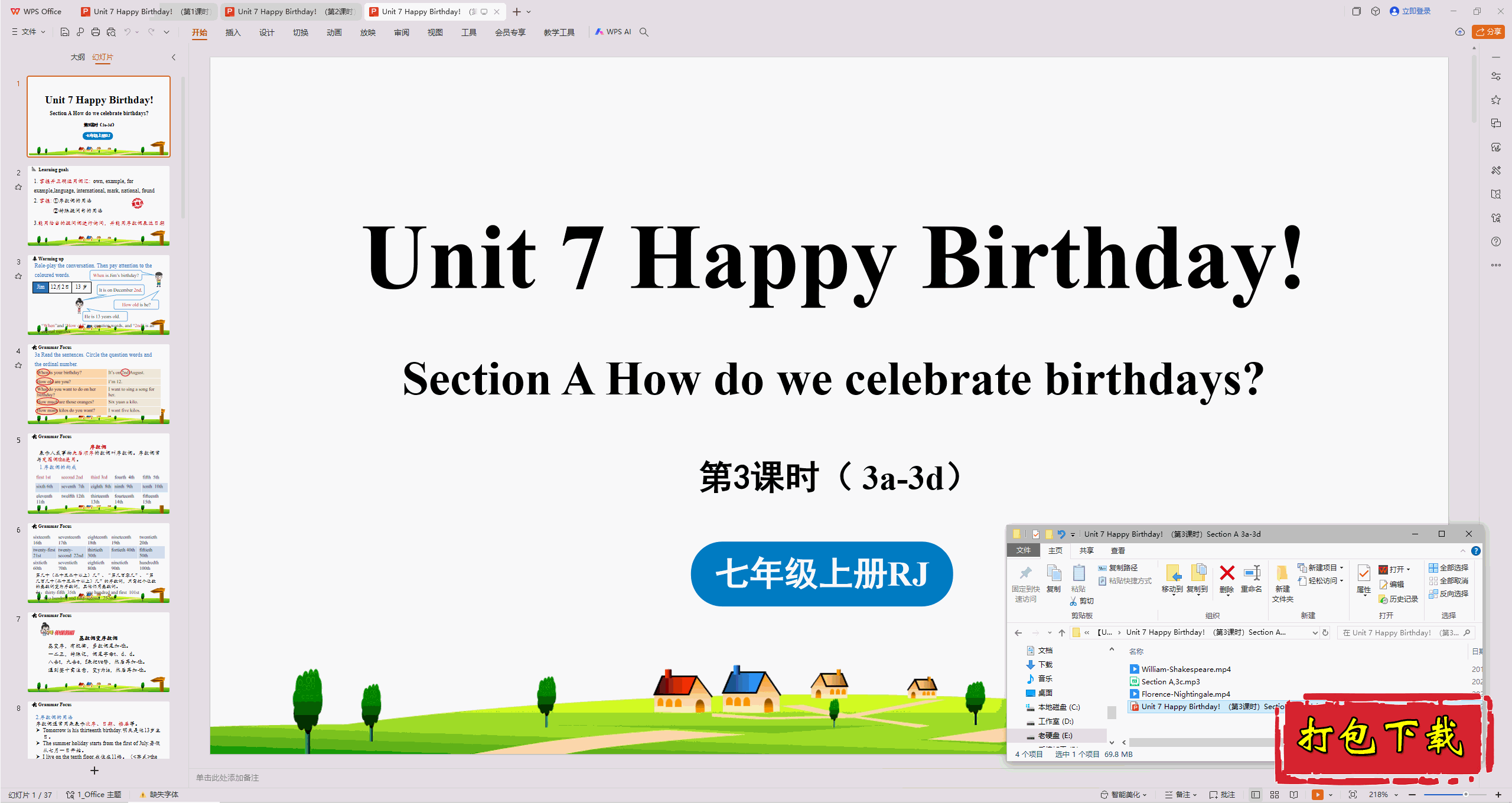
Task: Open the help question-mark icon in right sidebar
Action: click(1496, 241)
